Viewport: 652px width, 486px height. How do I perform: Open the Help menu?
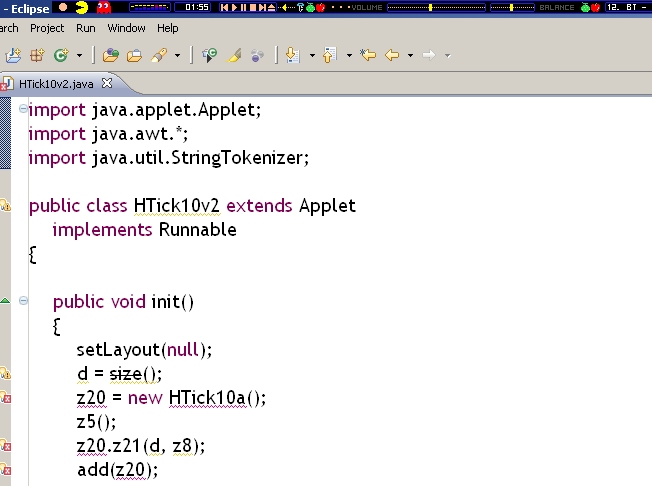click(x=168, y=28)
